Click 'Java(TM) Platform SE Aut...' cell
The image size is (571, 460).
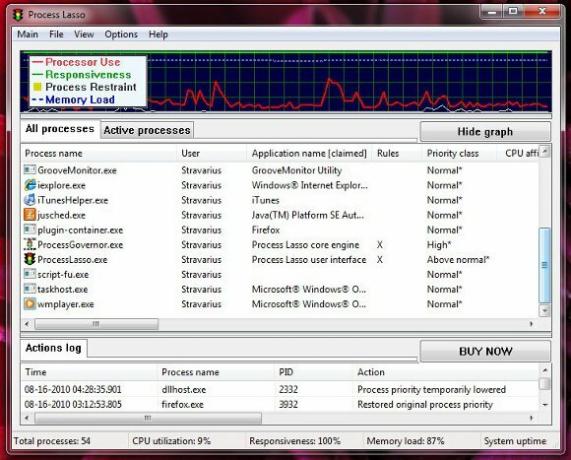tap(307, 215)
